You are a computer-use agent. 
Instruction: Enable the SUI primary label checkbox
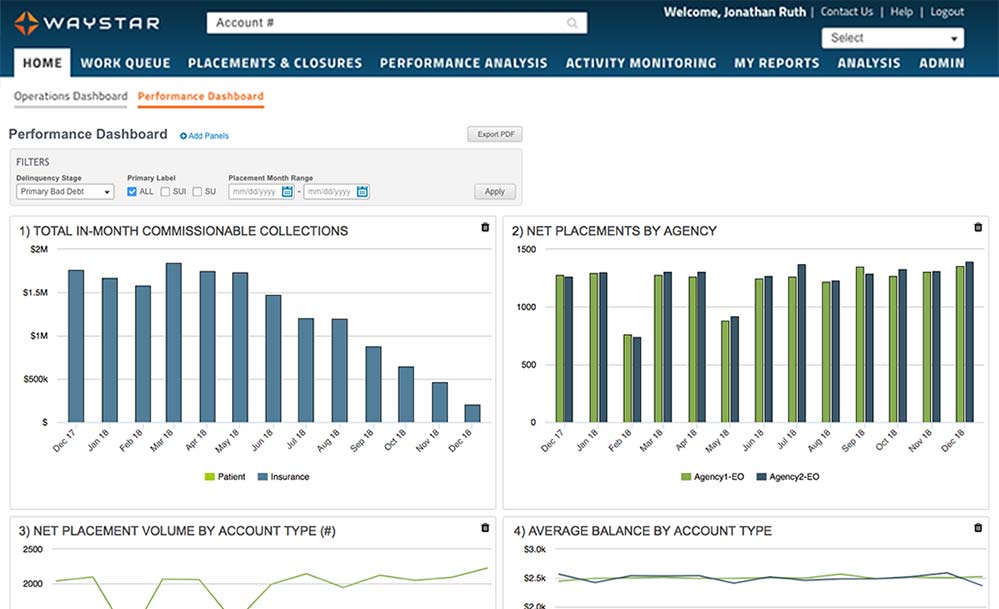[165, 192]
